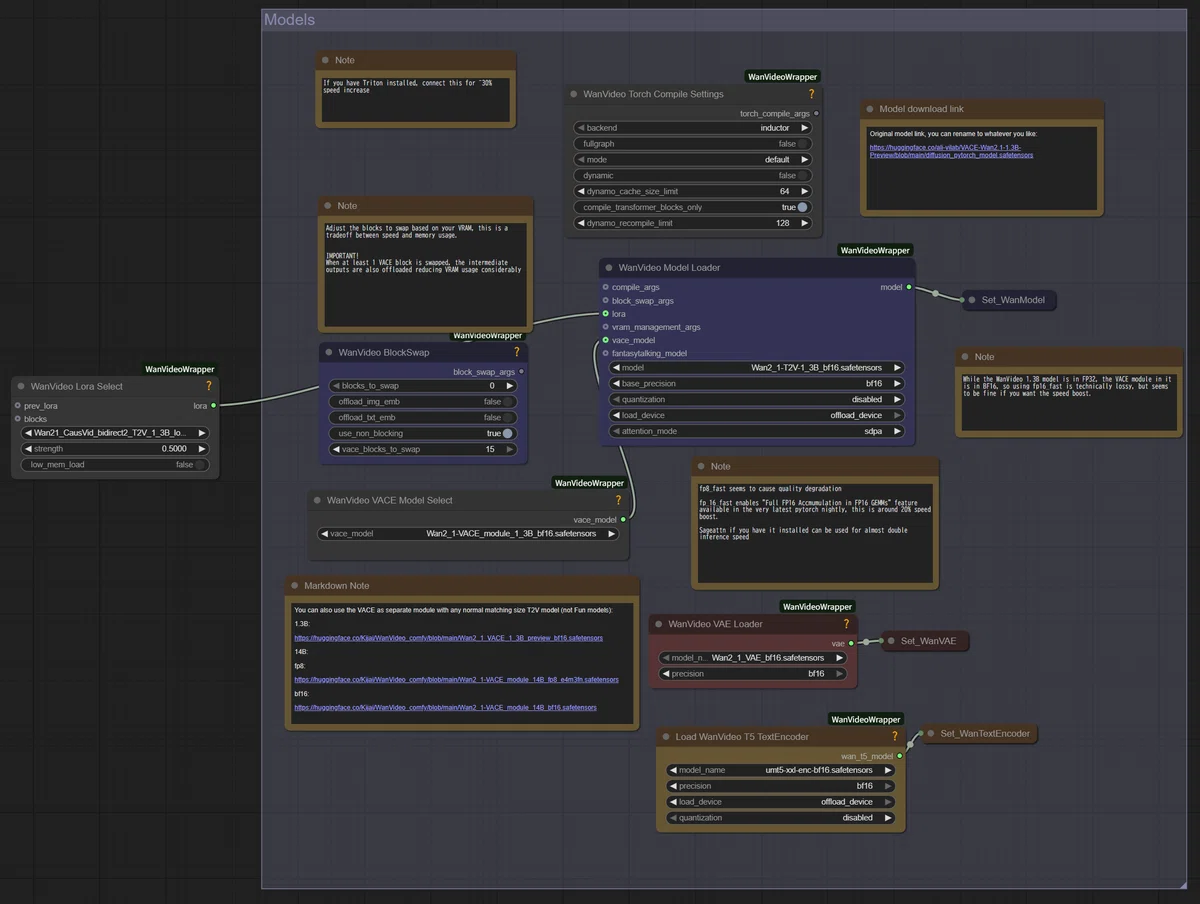Select the Set_WanTextEncoder node
Viewport: 1200px width, 904px height.
[x=980, y=734]
